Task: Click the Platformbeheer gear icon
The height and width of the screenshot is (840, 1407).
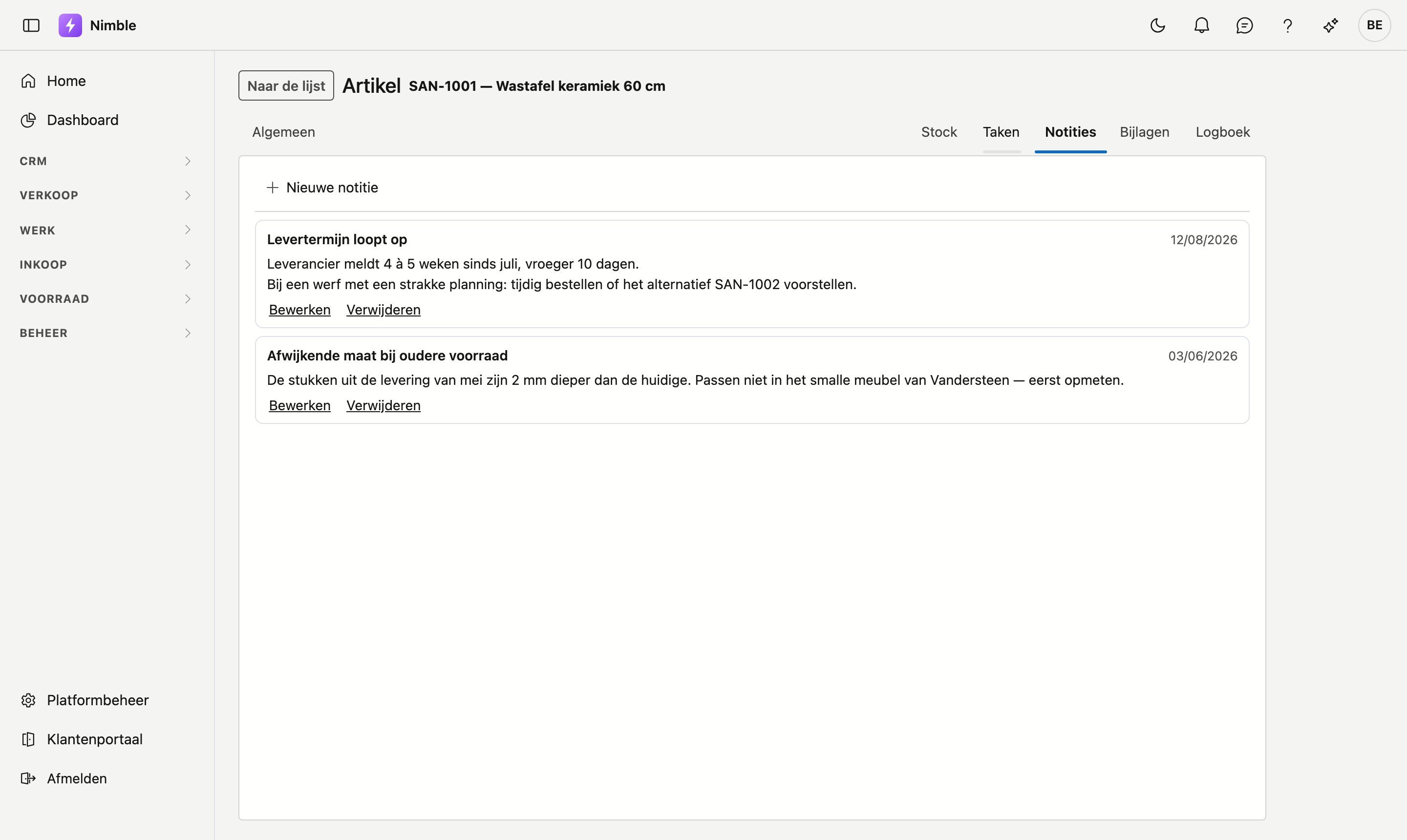Action: click(28, 700)
